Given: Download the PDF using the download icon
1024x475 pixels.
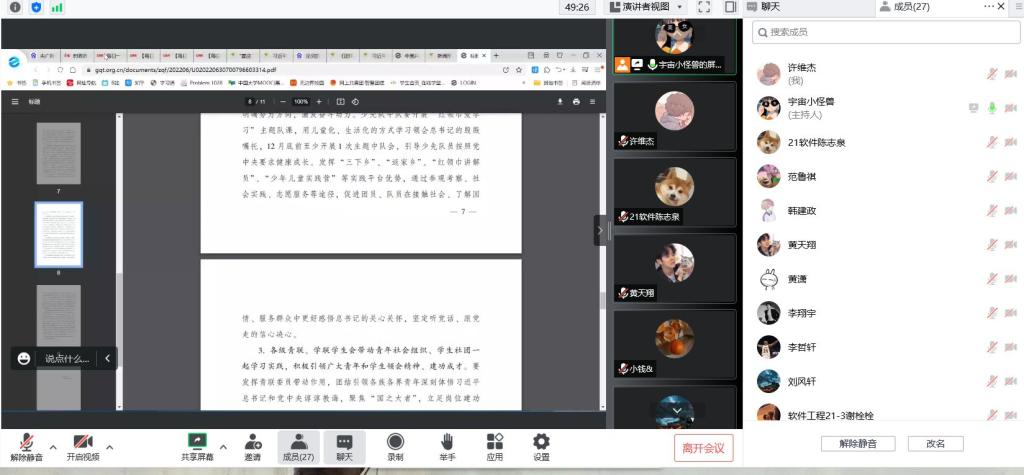Looking at the screenshot, I should [x=560, y=102].
